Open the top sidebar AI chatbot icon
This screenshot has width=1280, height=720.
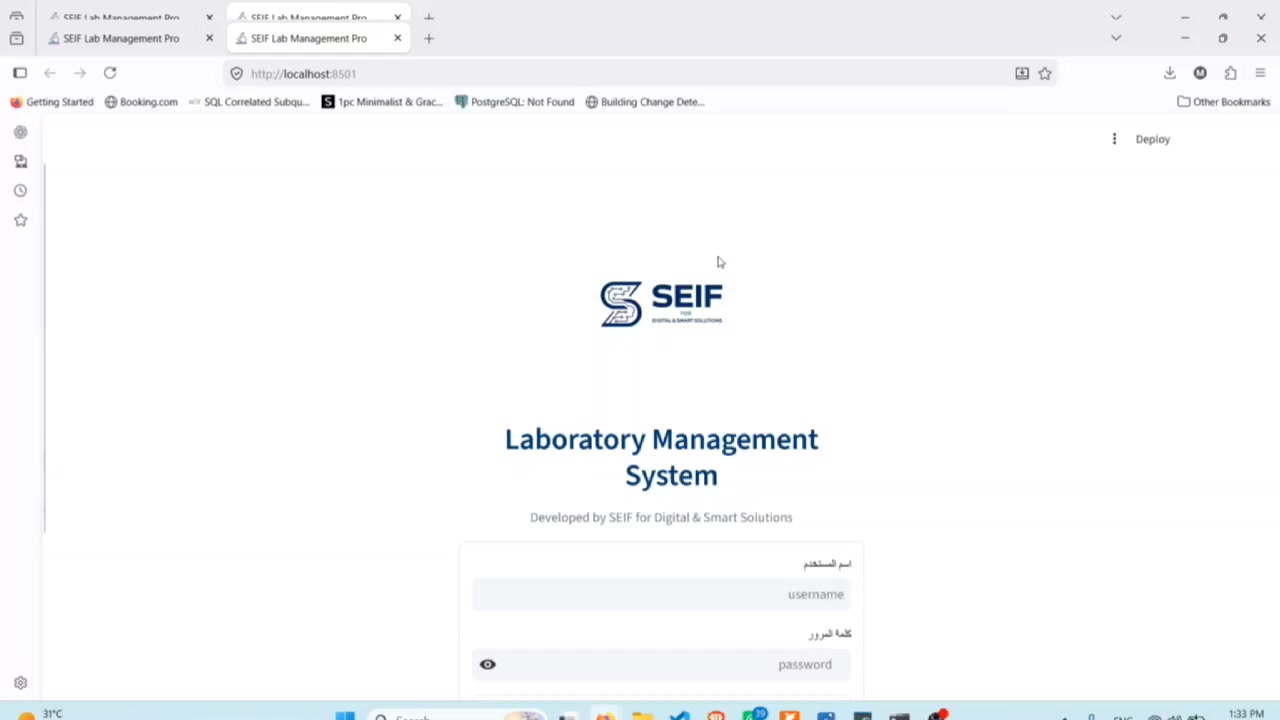[x=20, y=132]
